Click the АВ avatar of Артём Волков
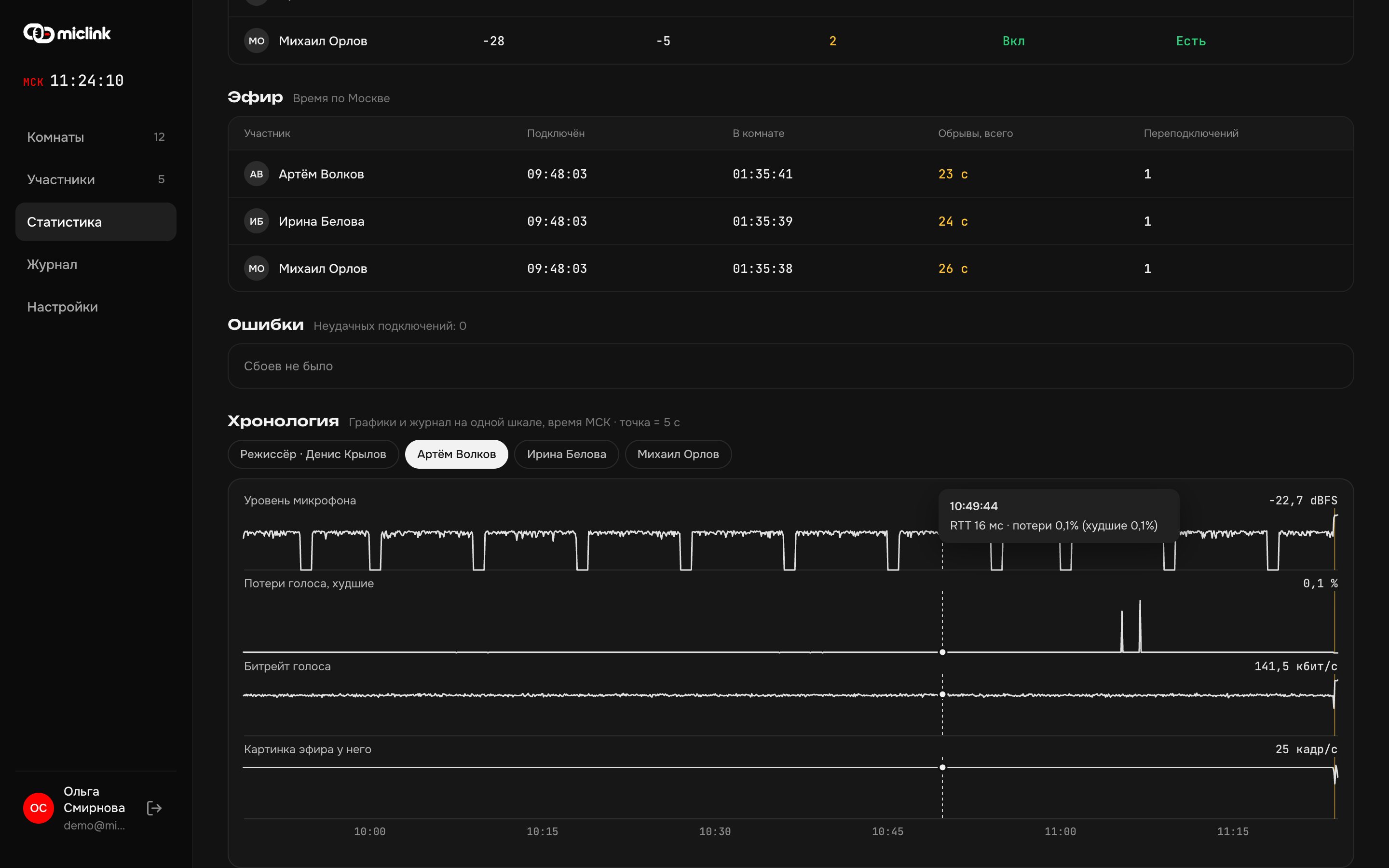This screenshot has width=1389, height=868. coord(257,174)
